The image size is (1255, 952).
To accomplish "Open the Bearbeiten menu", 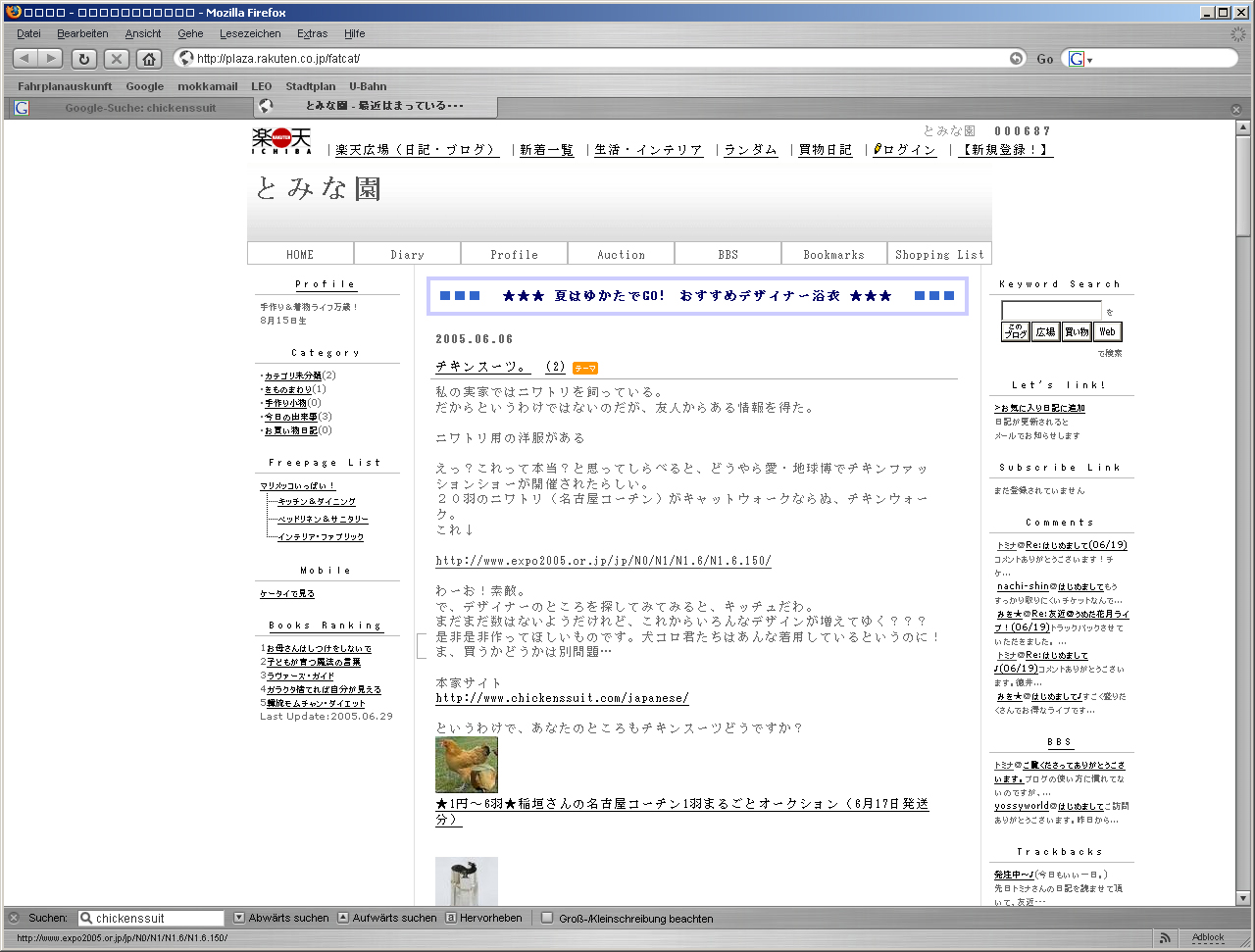I will point(82,33).
